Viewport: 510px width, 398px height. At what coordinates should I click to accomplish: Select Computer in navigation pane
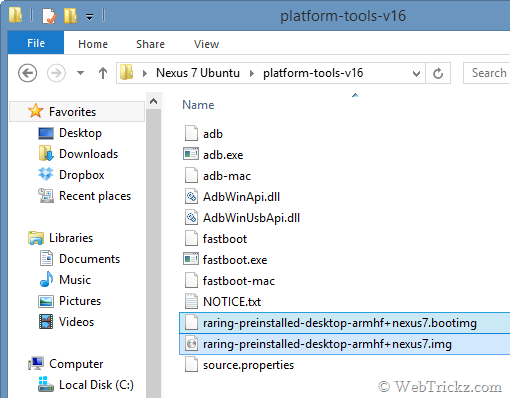point(76,364)
